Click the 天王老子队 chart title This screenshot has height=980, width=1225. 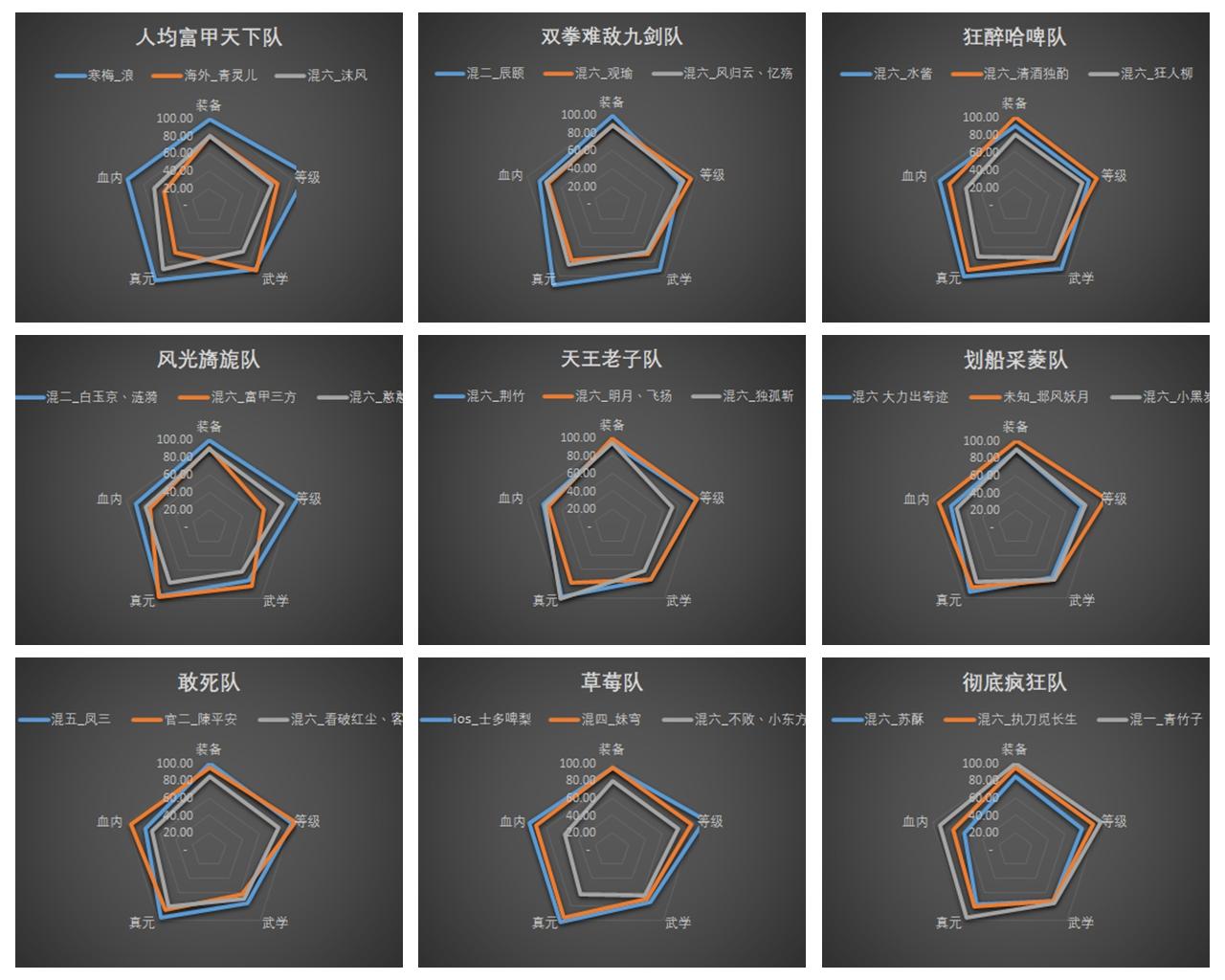[x=612, y=360]
